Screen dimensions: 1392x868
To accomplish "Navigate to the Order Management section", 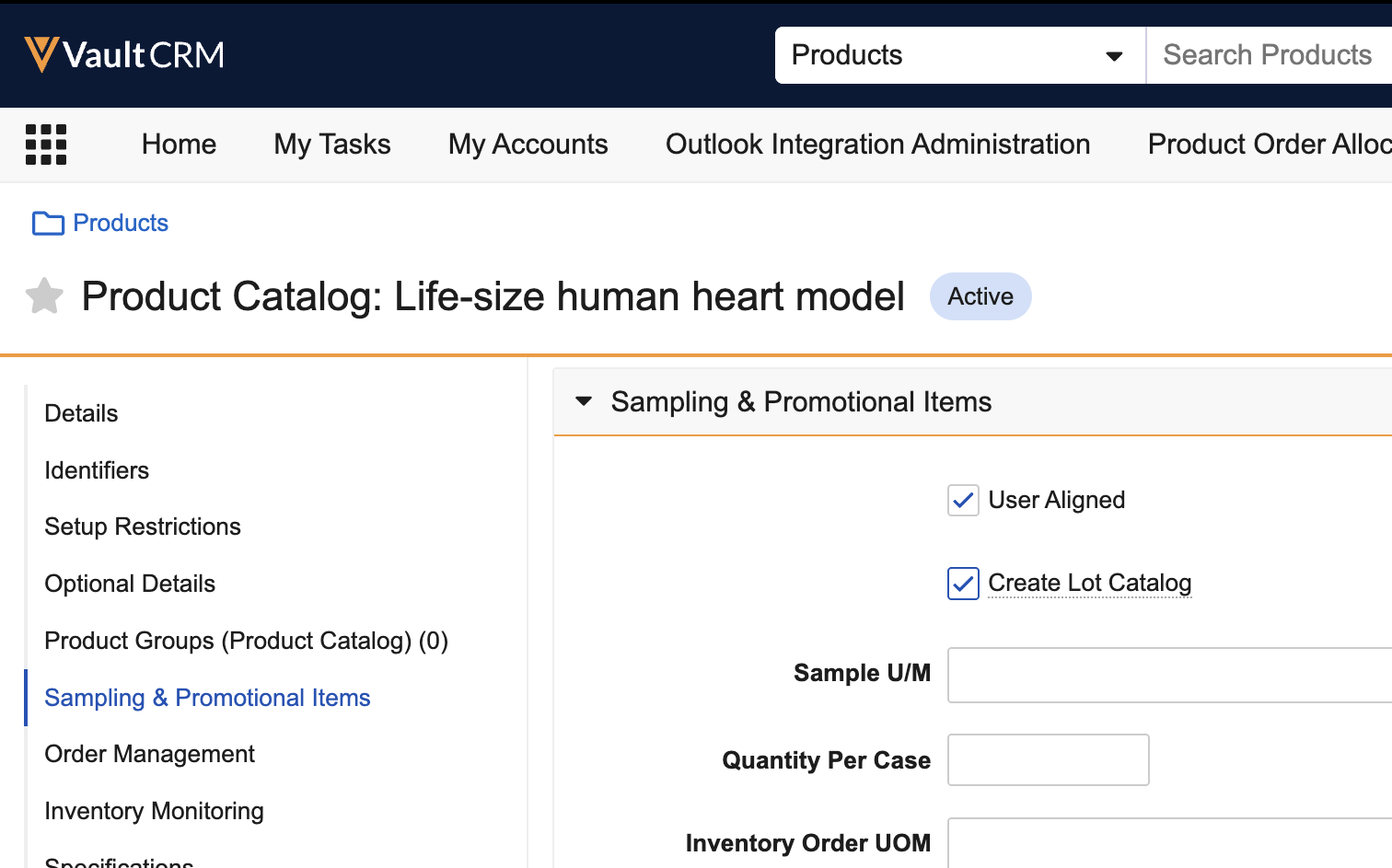I will point(149,754).
